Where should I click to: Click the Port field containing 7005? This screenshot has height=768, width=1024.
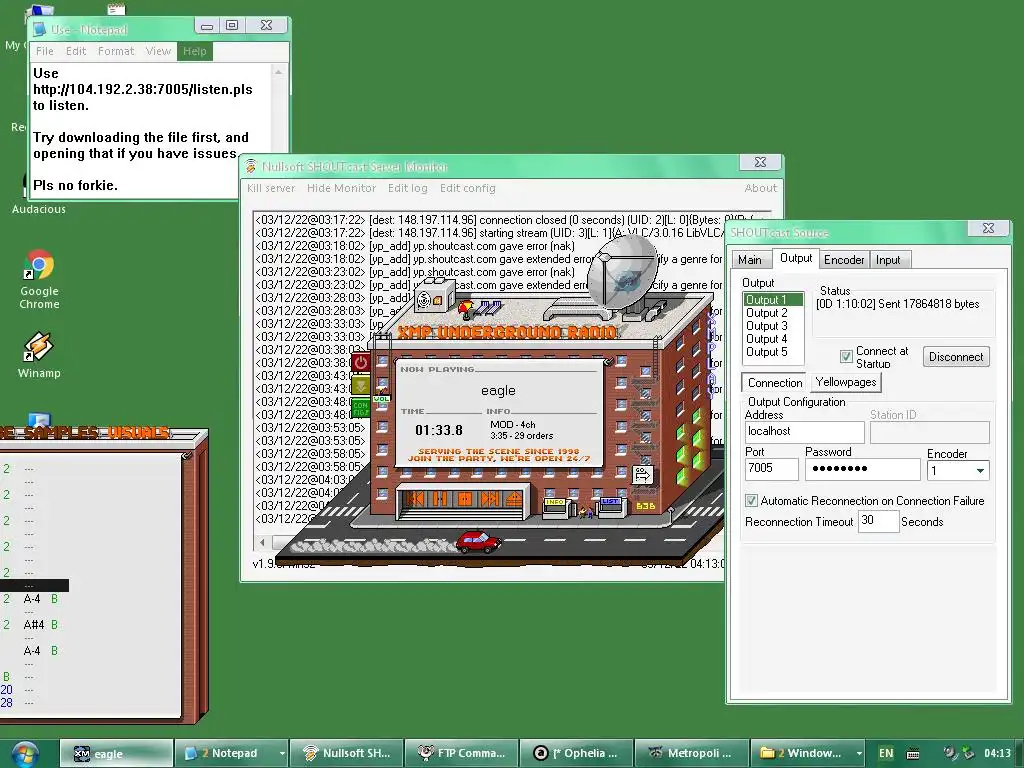coord(771,469)
